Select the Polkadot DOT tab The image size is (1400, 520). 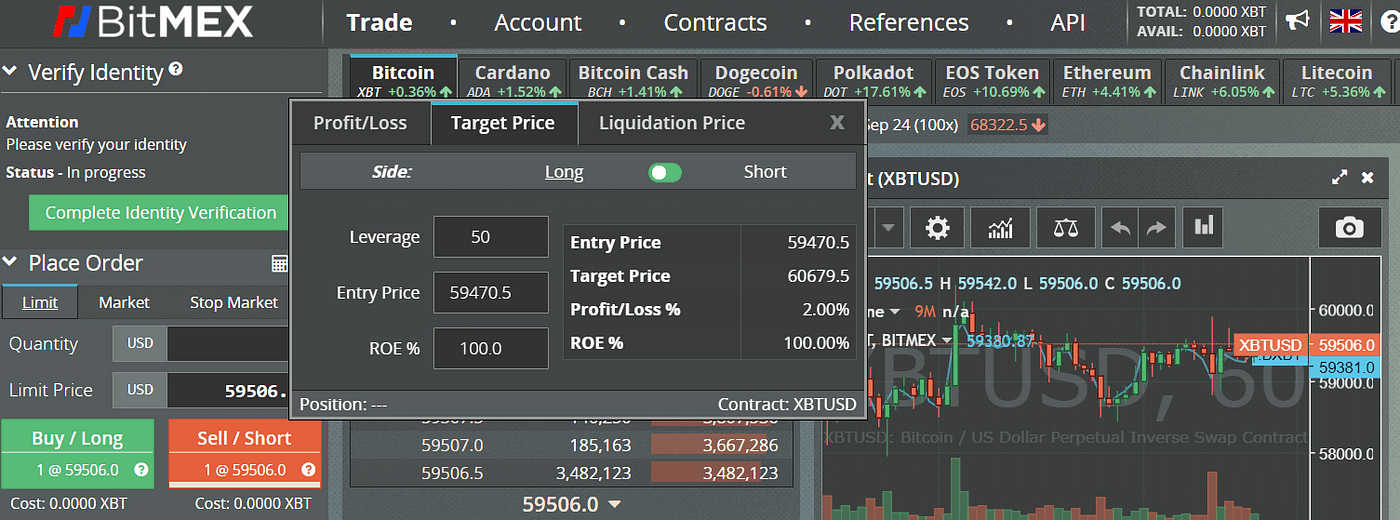pyautogui.click(x=874, y=80)
